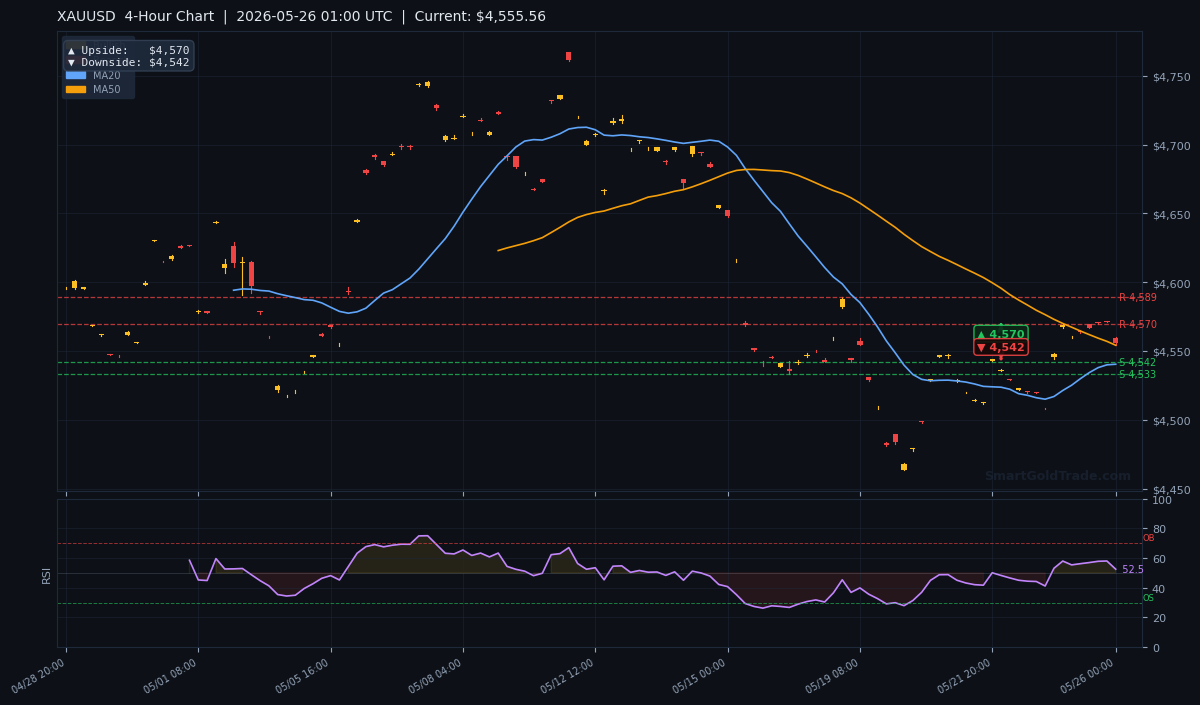This screenshot has height=705, width=1200.
Task: Click the 05/08 04:00 date label
Action: 436,677
